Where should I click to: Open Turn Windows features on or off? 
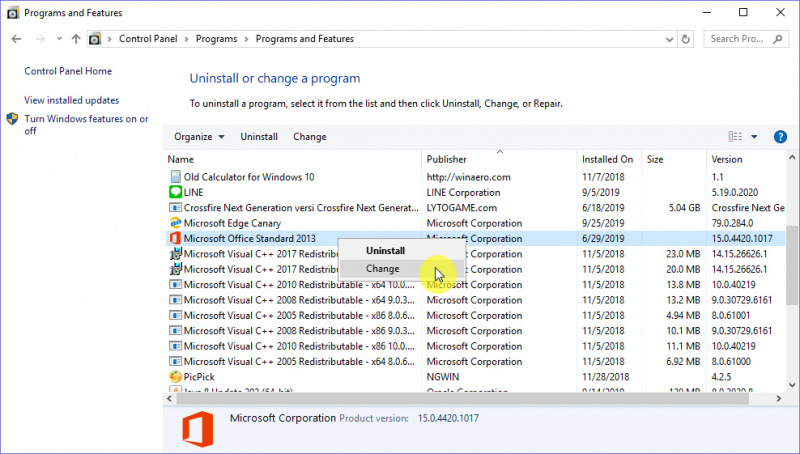coord(86,124)
